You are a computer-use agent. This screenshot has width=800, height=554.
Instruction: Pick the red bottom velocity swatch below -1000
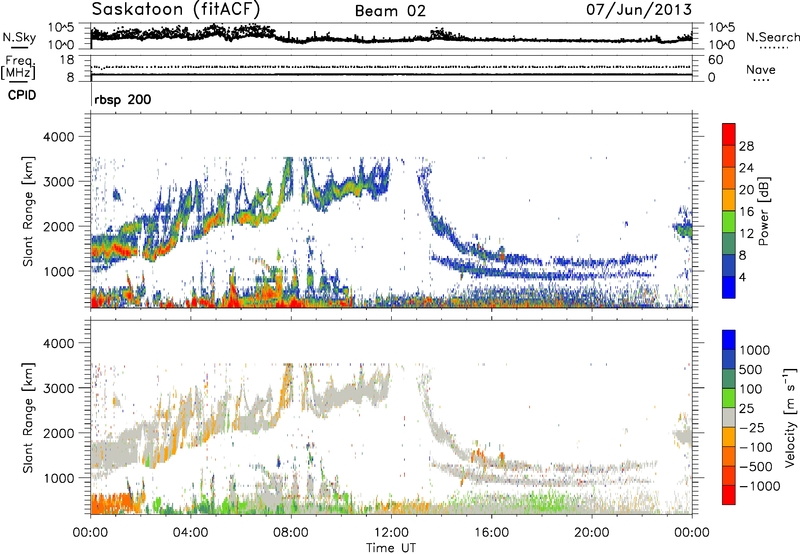(729, 495)
